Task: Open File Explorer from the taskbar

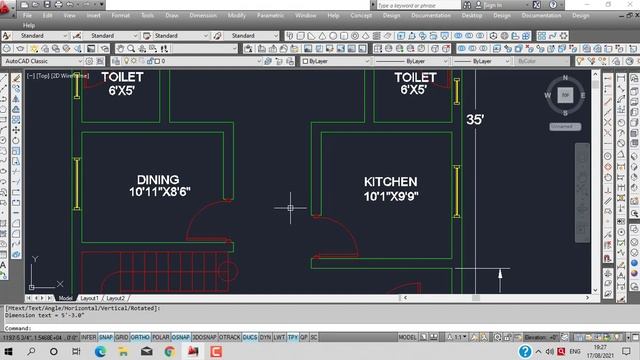Action: 123,351
